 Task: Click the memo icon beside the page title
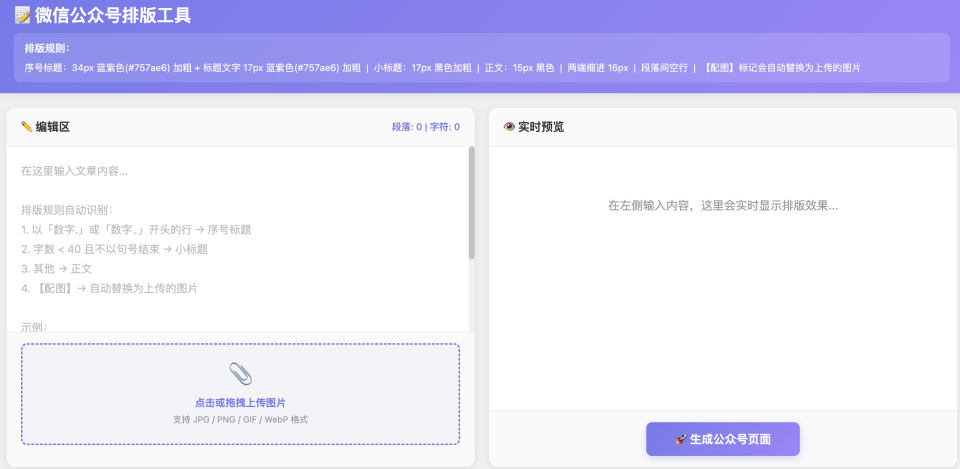coord(22,15)
